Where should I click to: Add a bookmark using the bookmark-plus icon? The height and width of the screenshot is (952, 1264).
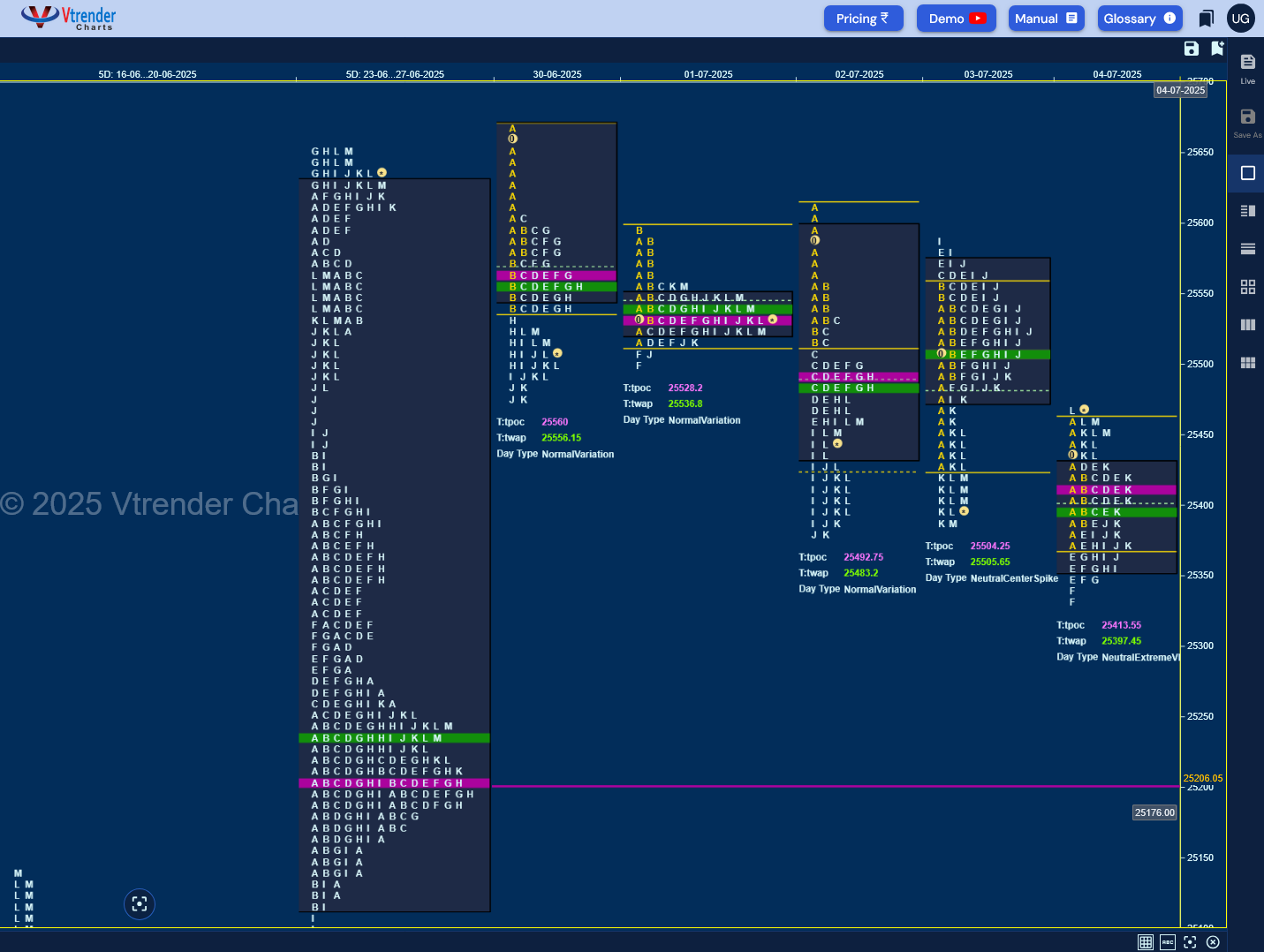(1217, 49)
